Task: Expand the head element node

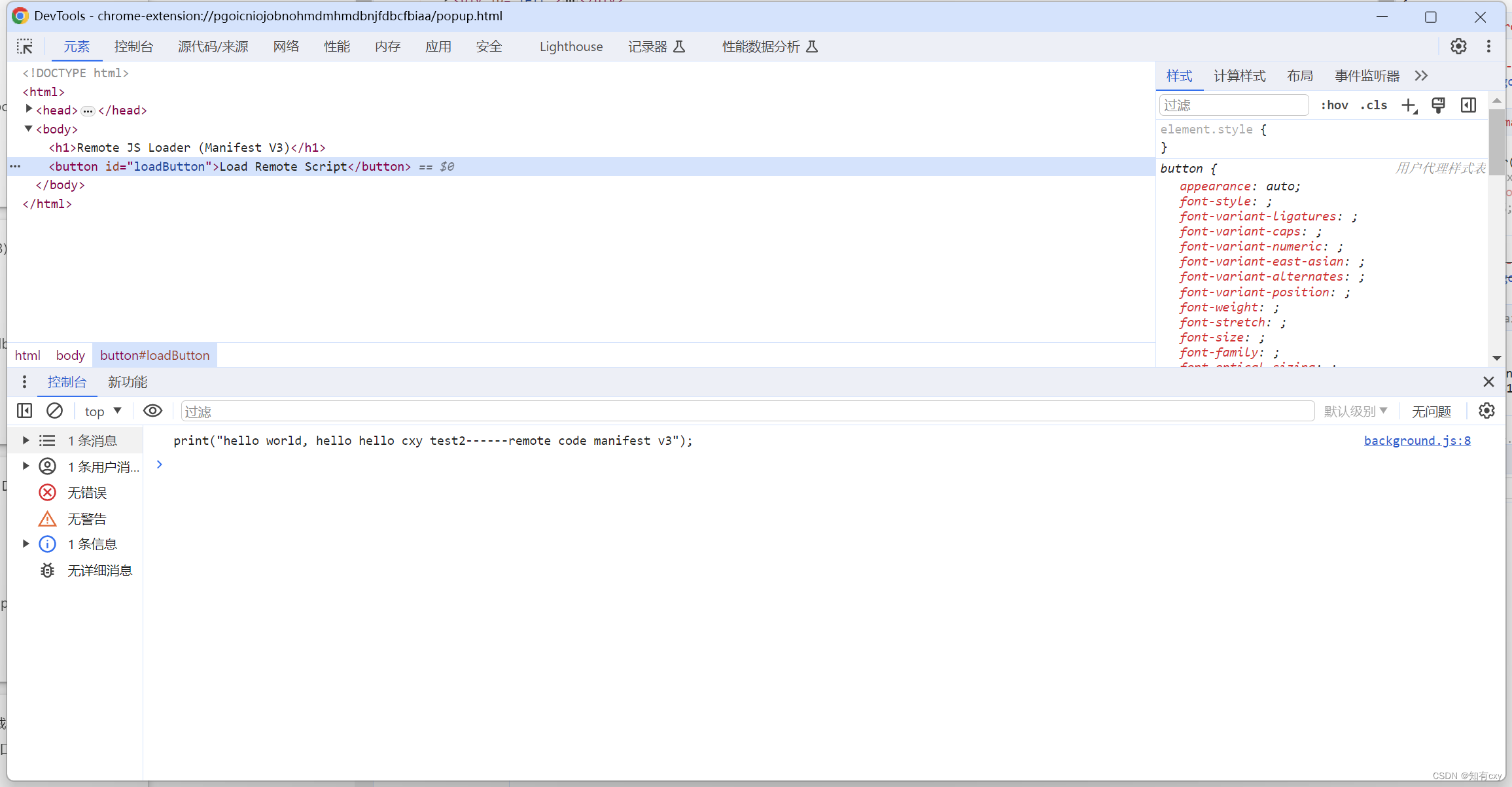Action: [29, 109]
